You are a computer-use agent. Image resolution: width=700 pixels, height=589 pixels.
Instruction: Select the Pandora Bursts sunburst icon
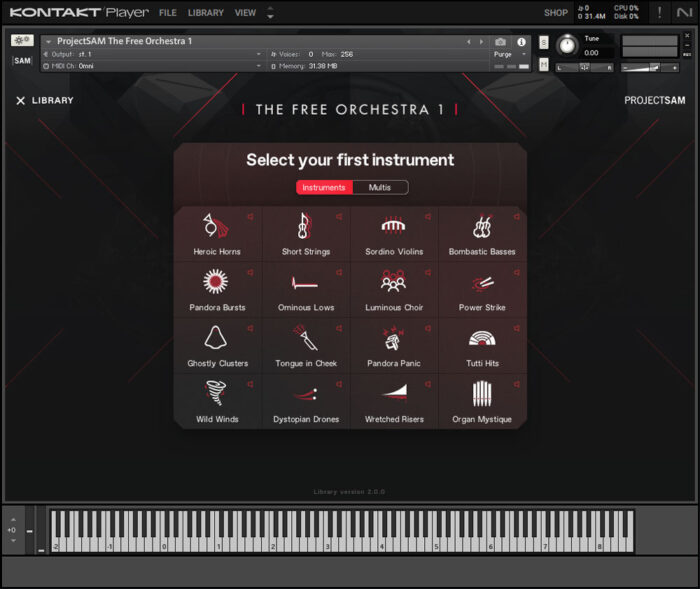click(216, 281)
